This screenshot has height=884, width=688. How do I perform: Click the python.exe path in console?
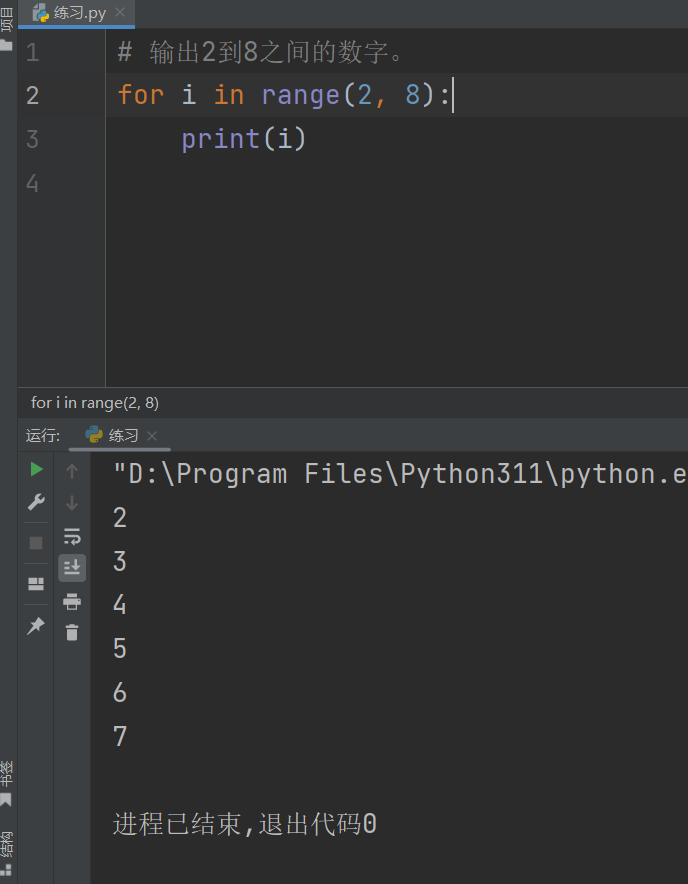[x=400, y=474]
